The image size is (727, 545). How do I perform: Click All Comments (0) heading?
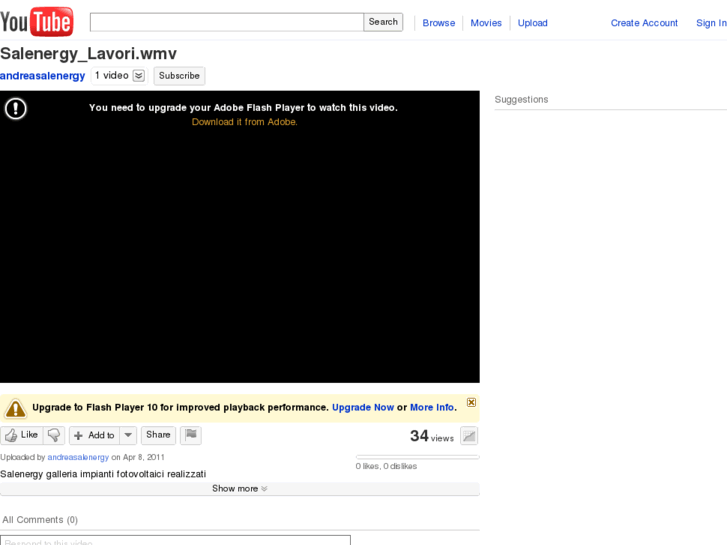tap(40, 519)
